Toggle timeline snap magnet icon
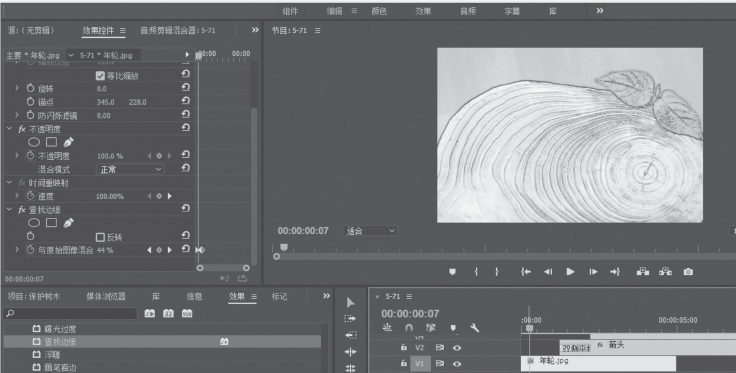736x373 pixels. 408,328
